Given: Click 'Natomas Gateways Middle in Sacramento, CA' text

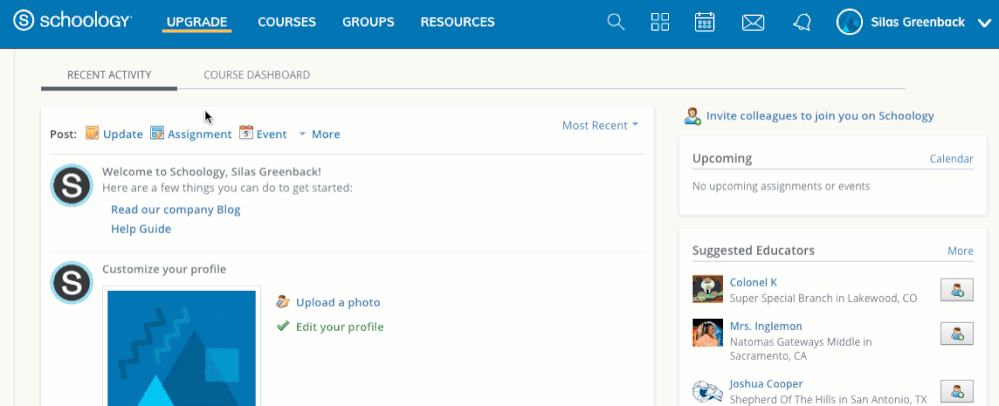Looking at the screenshot, I should (801, 349).
